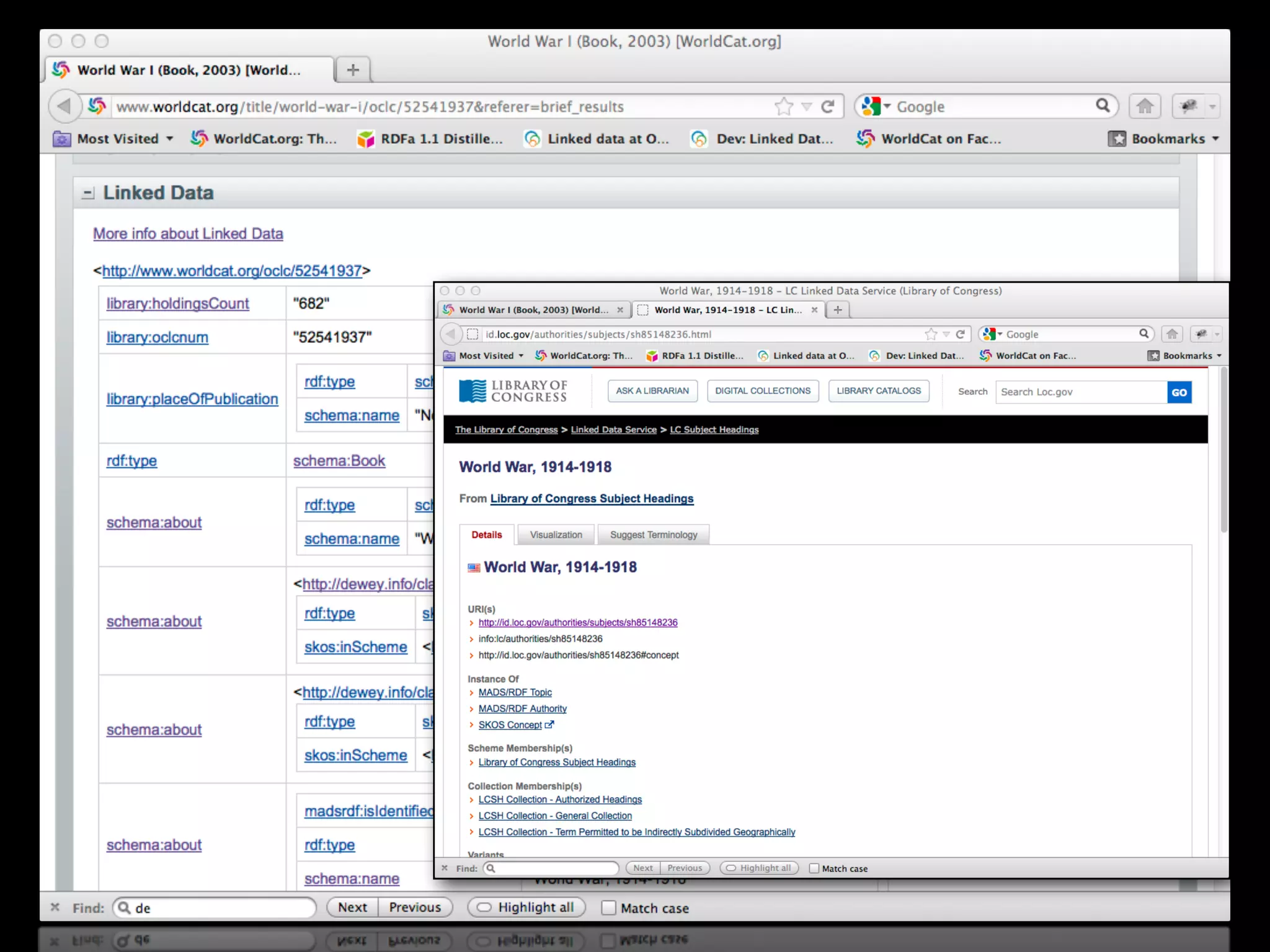Click the back arrow in the WorldCat window
Image resolution: width=1270 pixels, height=952 pixels.
[64, 106]
